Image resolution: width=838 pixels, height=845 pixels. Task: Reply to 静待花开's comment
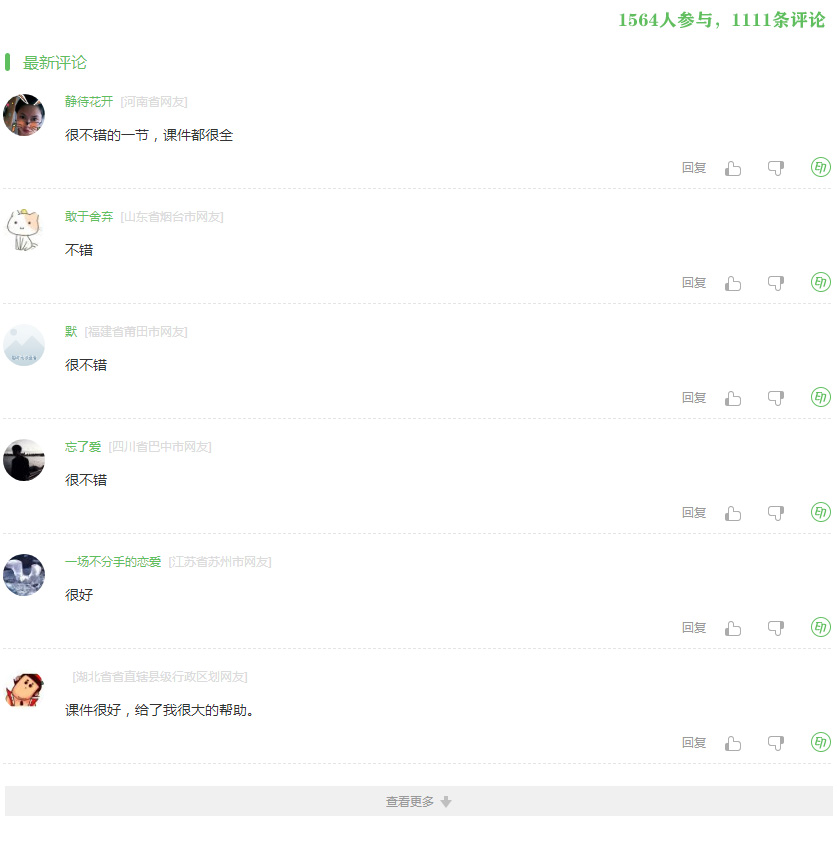pos(694,168)
